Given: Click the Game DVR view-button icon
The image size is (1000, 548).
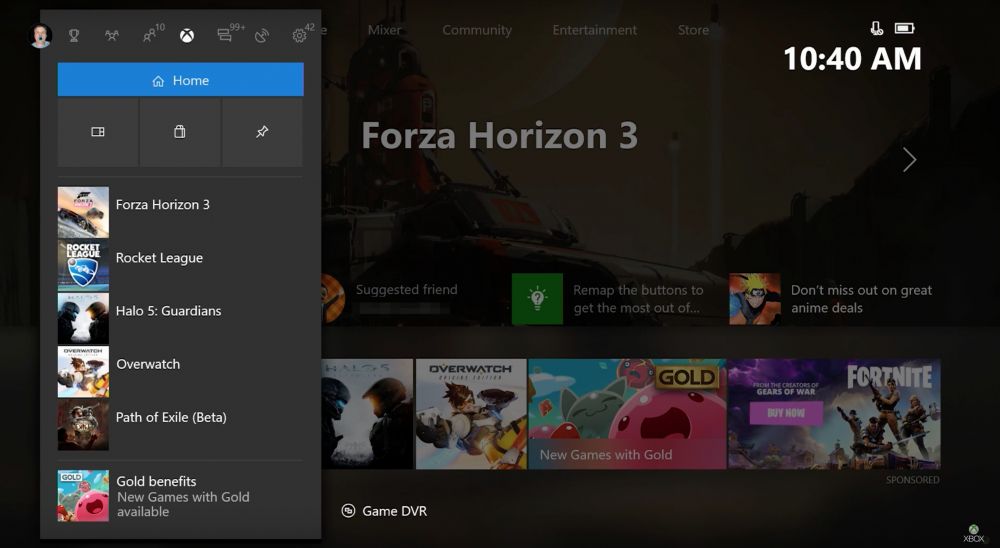Looking at the screenshot, I should [x=348, y=511].
